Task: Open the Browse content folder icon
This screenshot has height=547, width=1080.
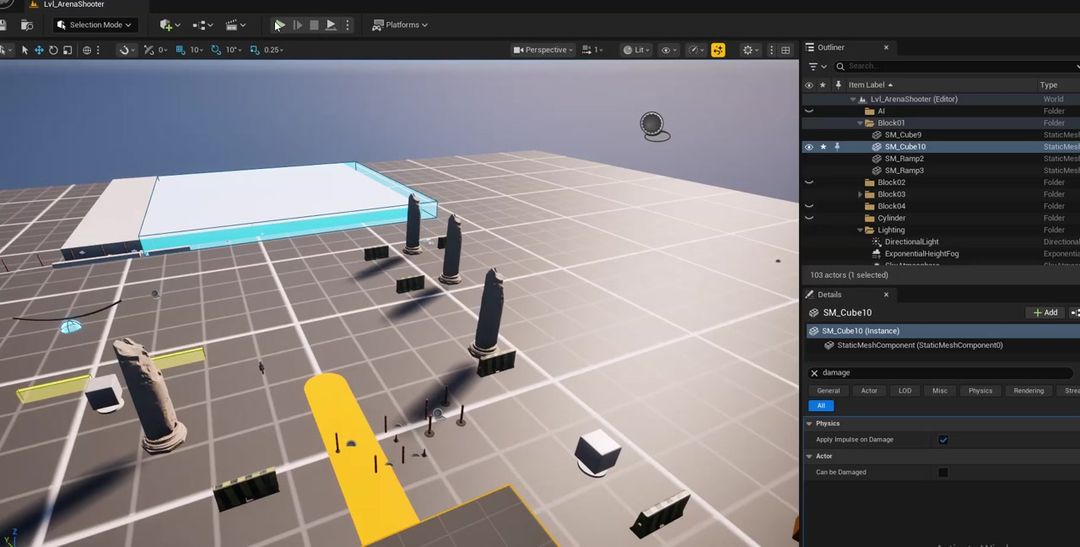Action: tap(27, 25)
